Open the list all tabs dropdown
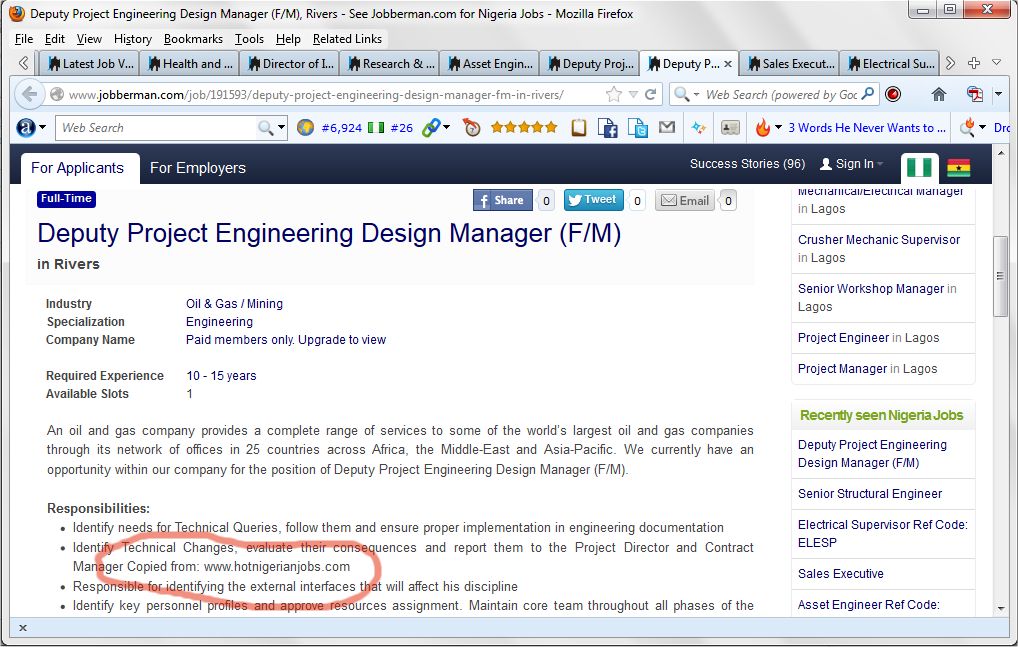The width and height of the screenshot is (1018, 647). pyautogui.click(x=997, y=63)
